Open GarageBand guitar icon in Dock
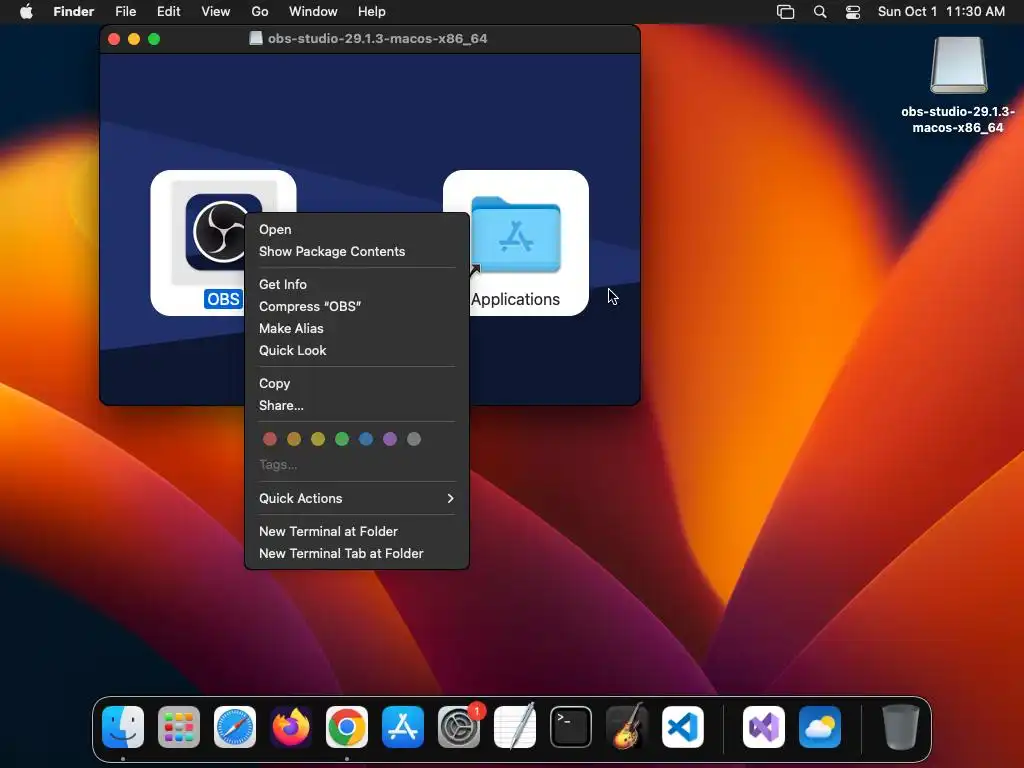Image resolution: width=1024 pixels, height=768 pixels. 627,726
